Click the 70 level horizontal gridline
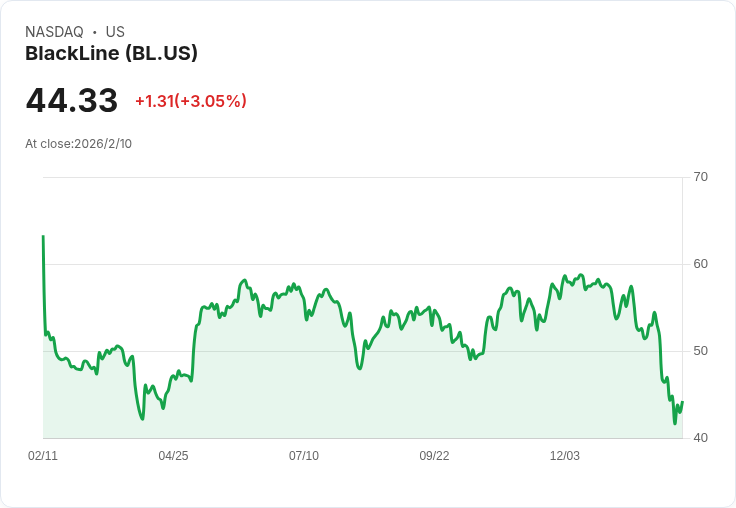 [x=360, y=178]
